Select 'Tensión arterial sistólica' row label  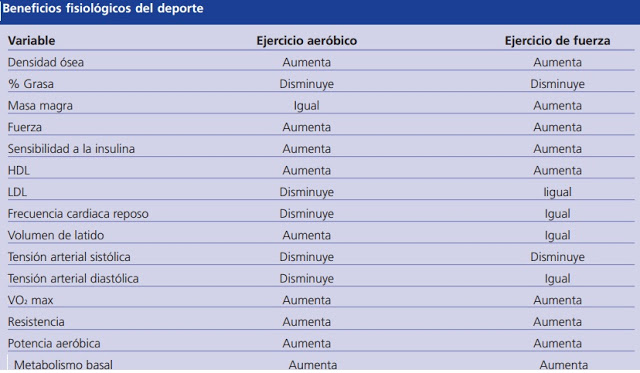(69, 257)
